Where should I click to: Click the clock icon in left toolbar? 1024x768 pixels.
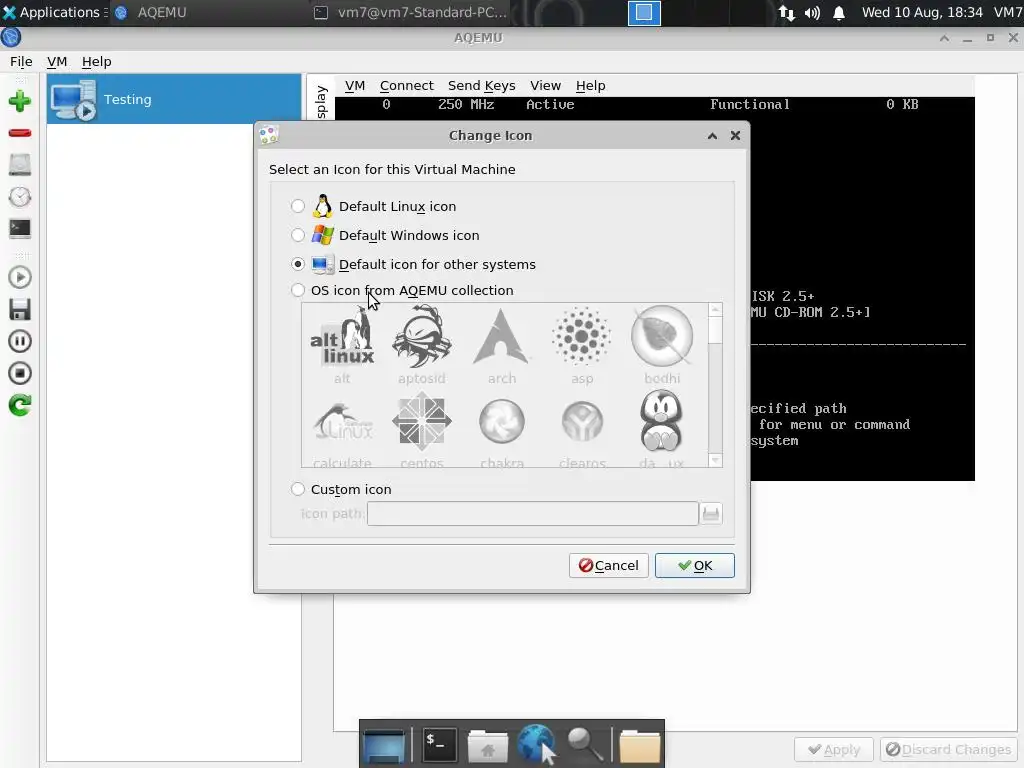tap(20, 197)
